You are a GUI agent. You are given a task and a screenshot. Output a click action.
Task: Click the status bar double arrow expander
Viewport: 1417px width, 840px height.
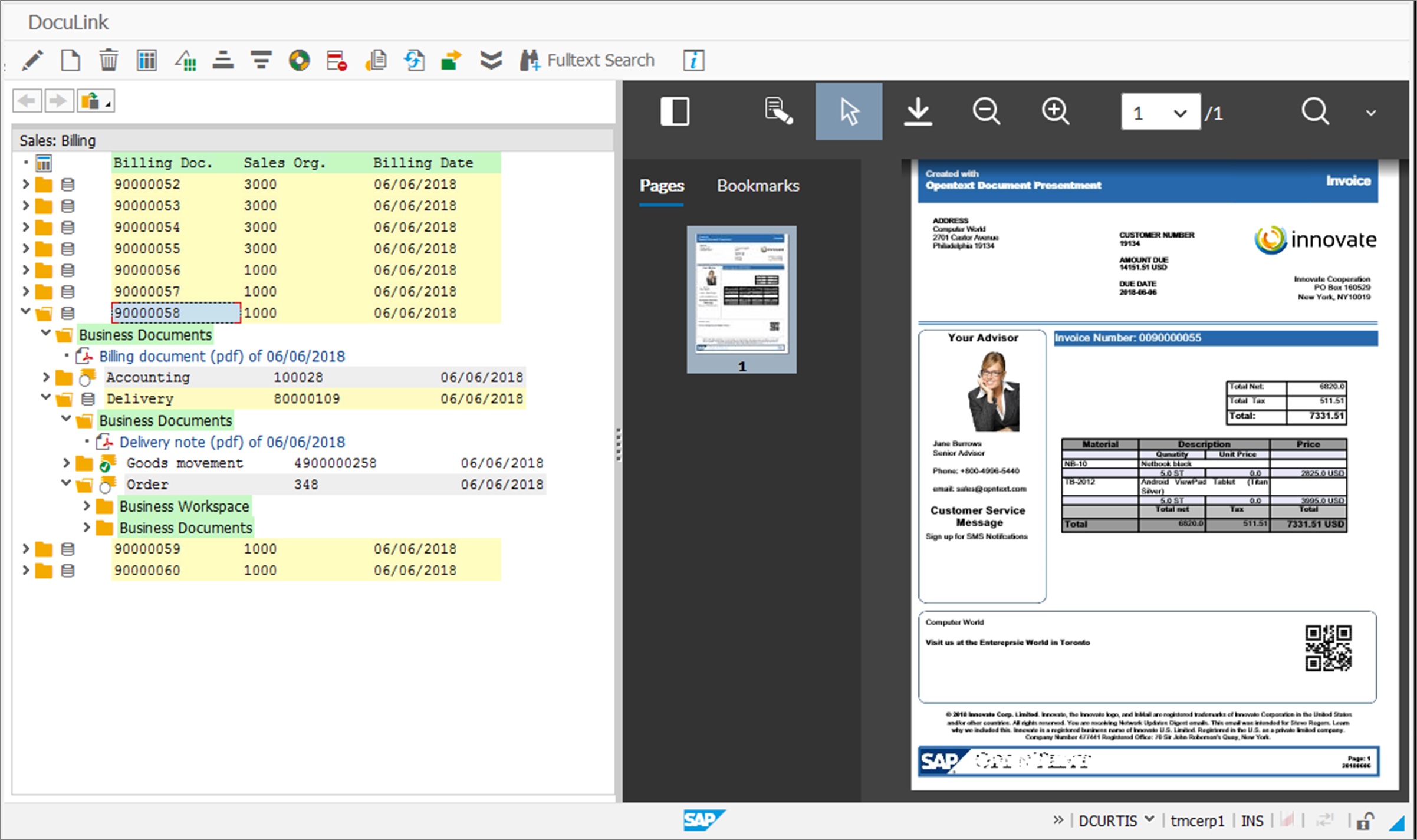tap(1058, 820)
